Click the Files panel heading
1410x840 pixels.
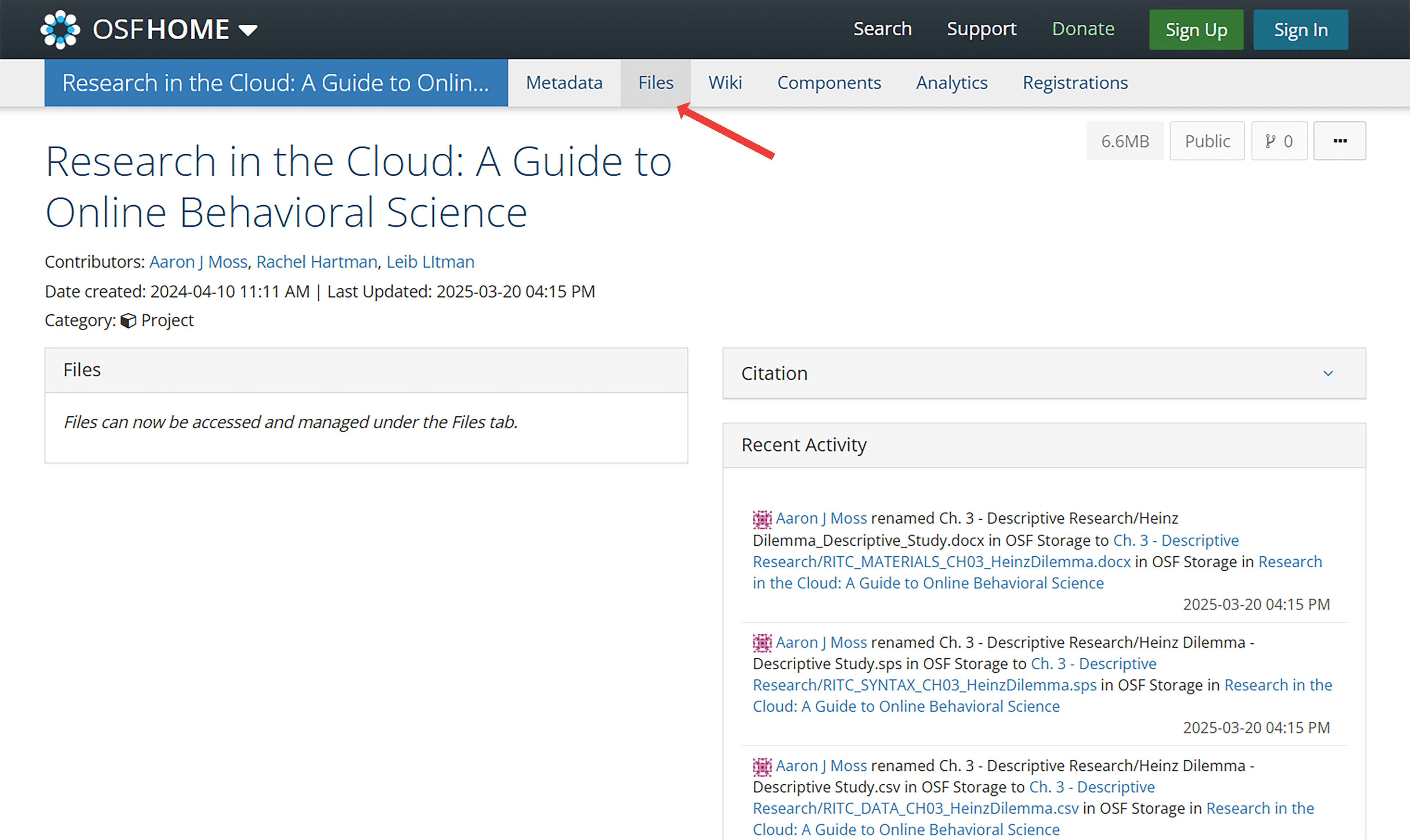[x=82, y=370]
